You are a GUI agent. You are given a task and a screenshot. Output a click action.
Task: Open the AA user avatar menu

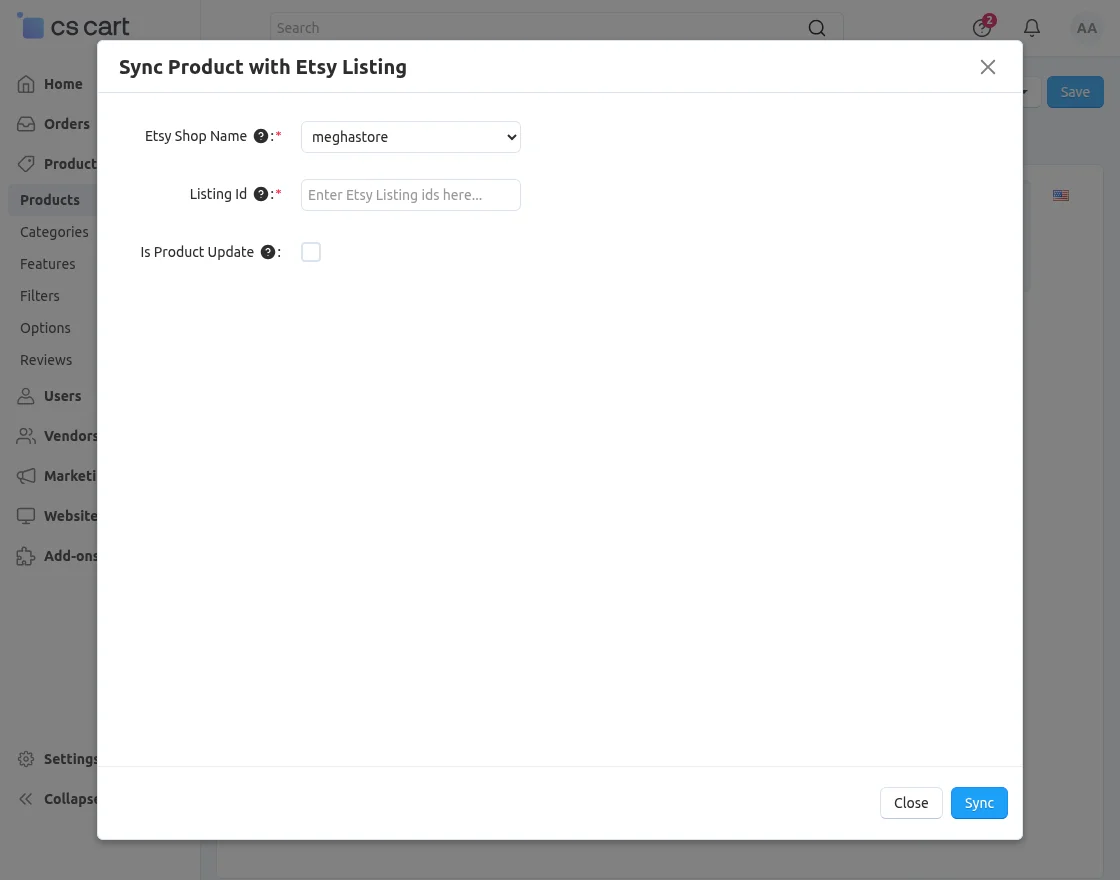click(x=1086, y=29)
